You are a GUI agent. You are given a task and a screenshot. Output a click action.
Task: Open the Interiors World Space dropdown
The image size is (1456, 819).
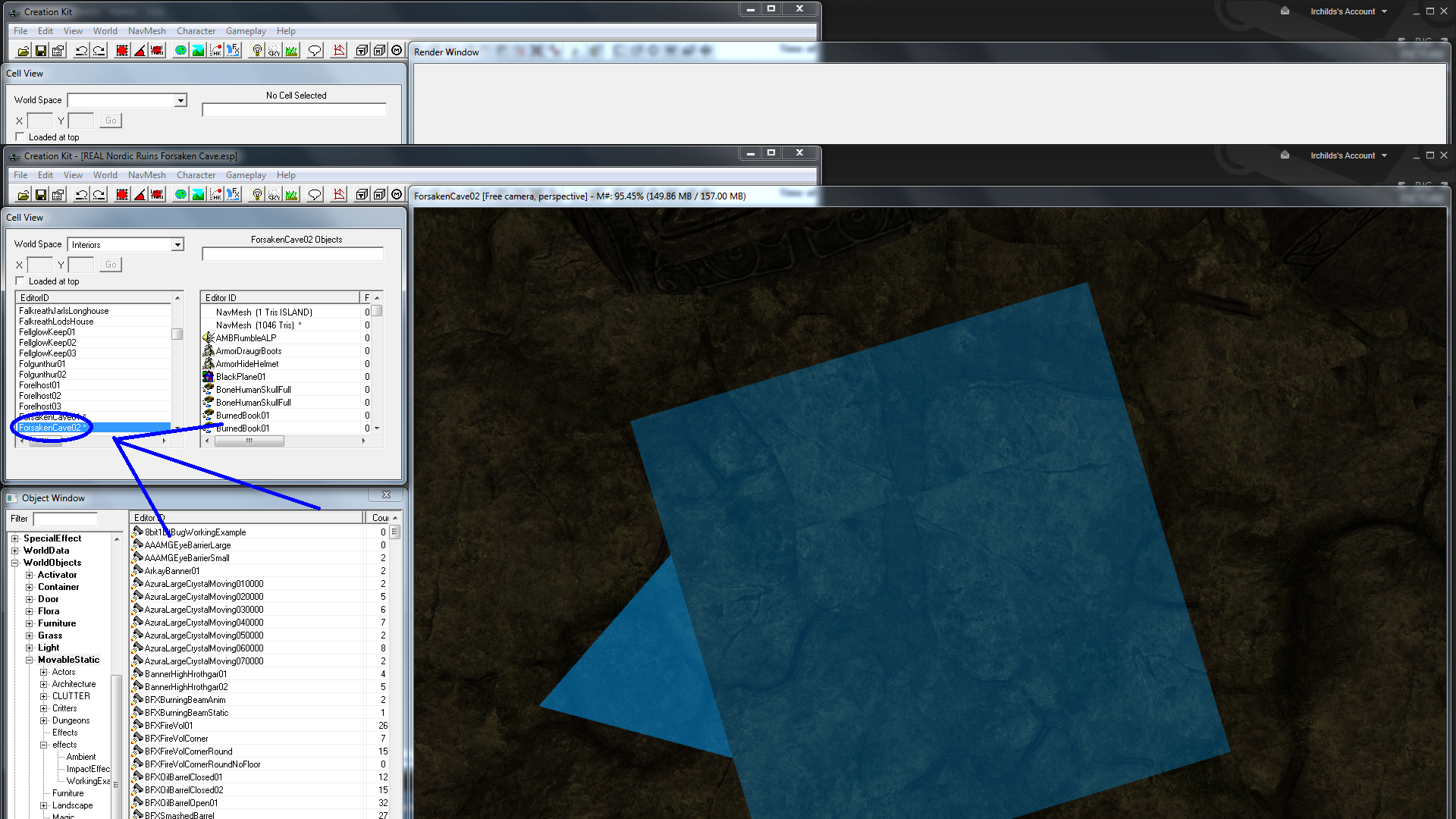point(177,245)
